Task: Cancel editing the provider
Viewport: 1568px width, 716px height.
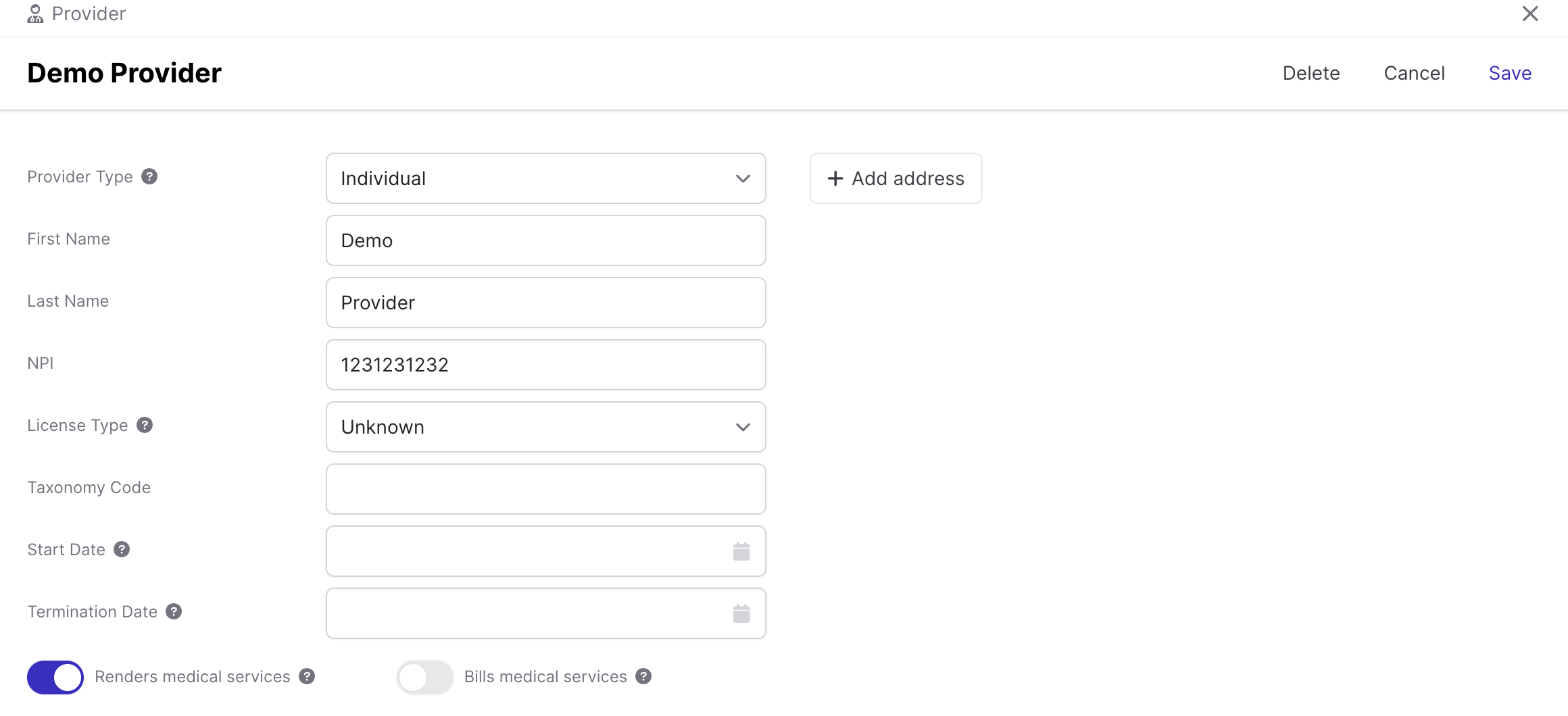Action: tap(1414, 73)
